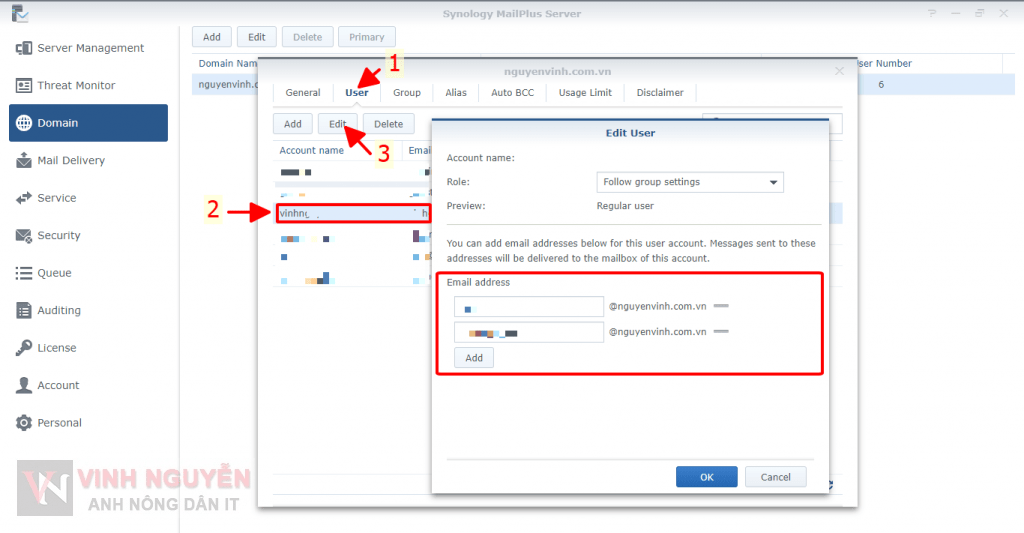
Task: Open the License section
Action: (x=56, y=348)
